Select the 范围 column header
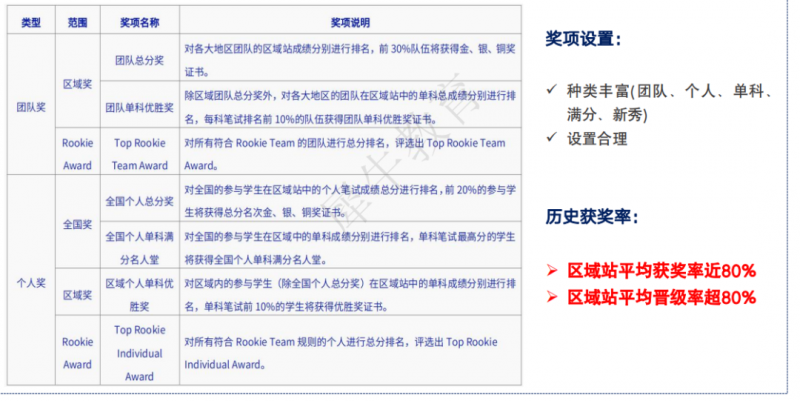Viewport: 800px width, 401px height. (78, 22)
